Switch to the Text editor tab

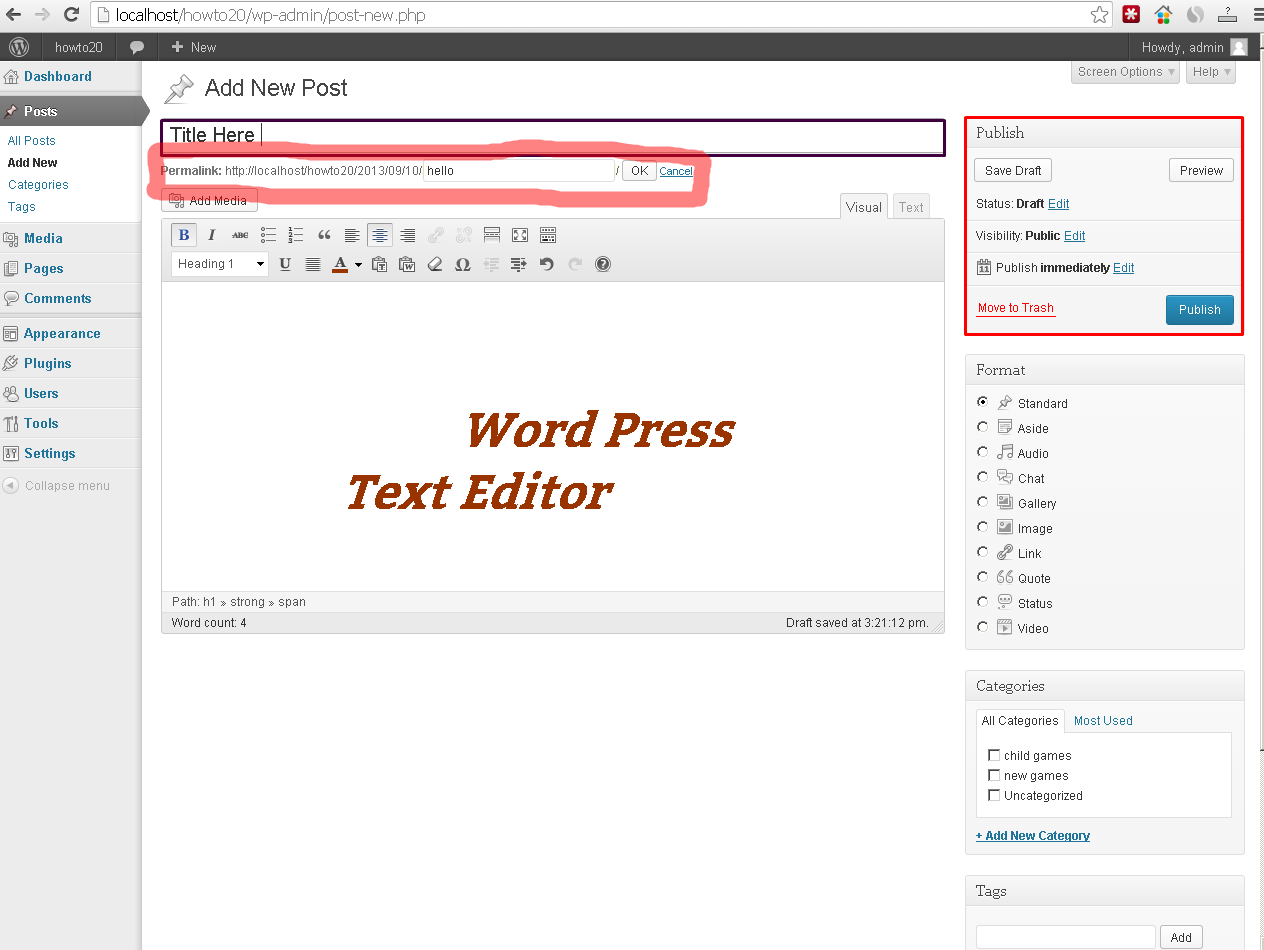click(x=911, y=207)
